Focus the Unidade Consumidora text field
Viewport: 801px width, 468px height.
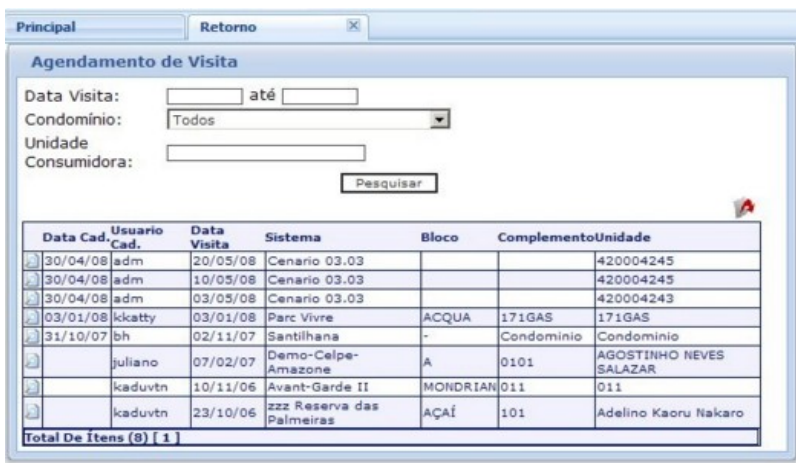click(x=266, y=153)
